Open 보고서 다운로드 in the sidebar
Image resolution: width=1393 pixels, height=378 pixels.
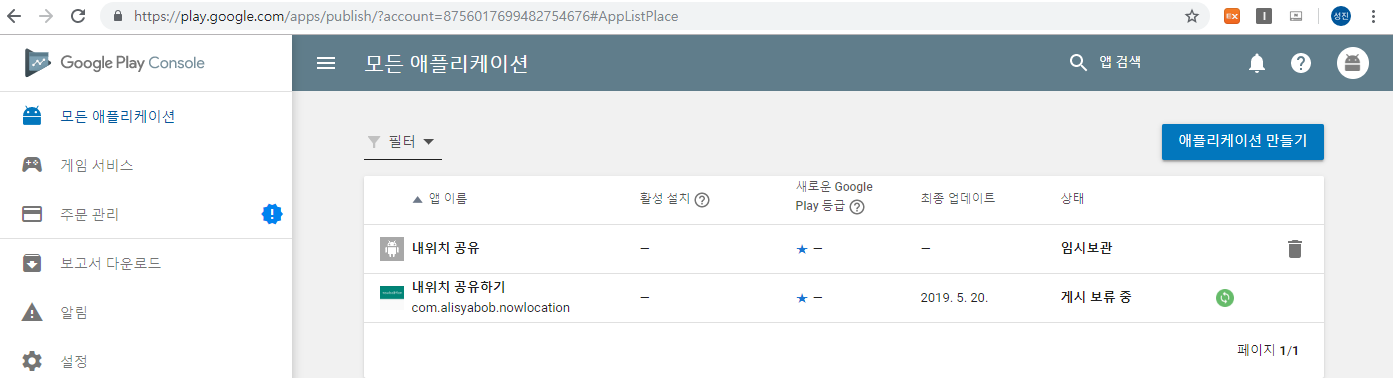[x=146, y=264]
